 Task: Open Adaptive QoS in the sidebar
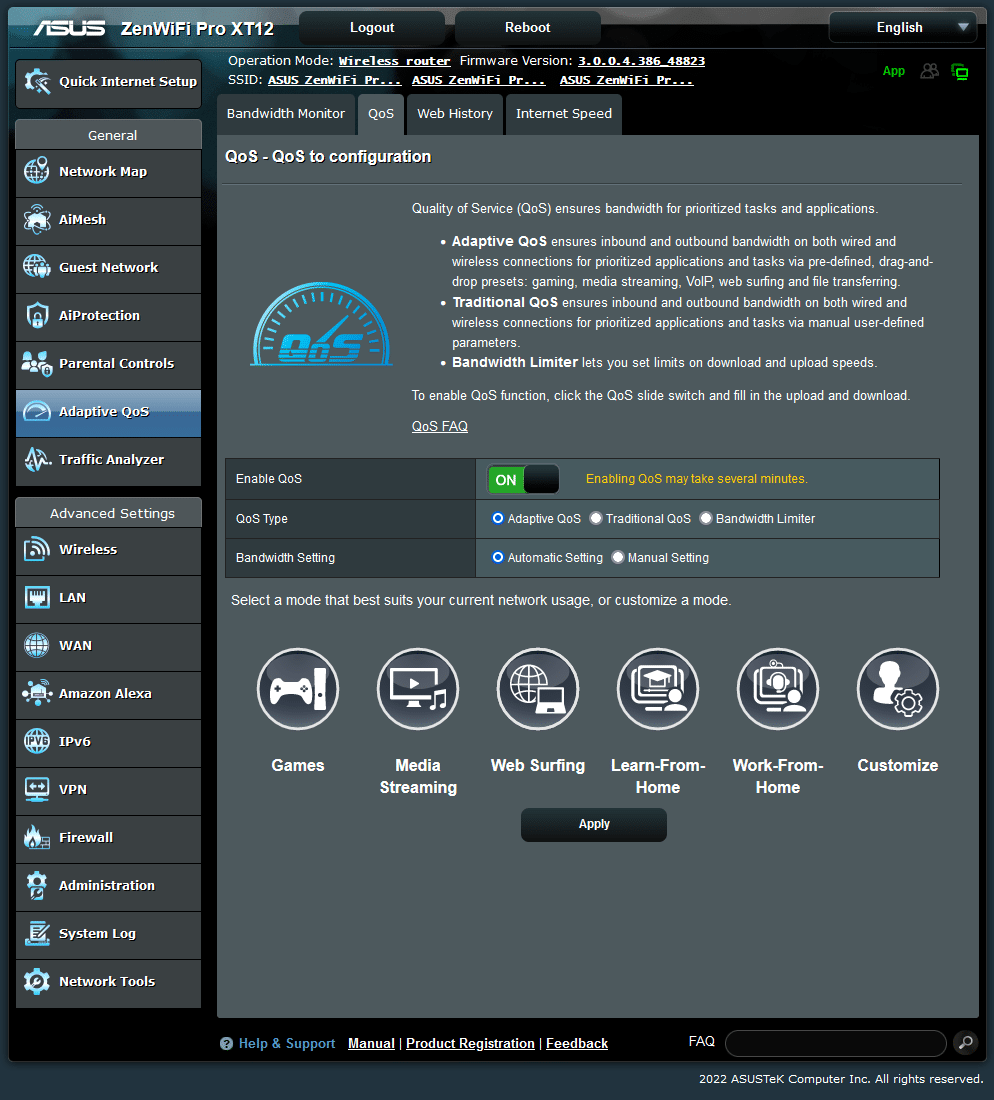(x=109, y=412)
